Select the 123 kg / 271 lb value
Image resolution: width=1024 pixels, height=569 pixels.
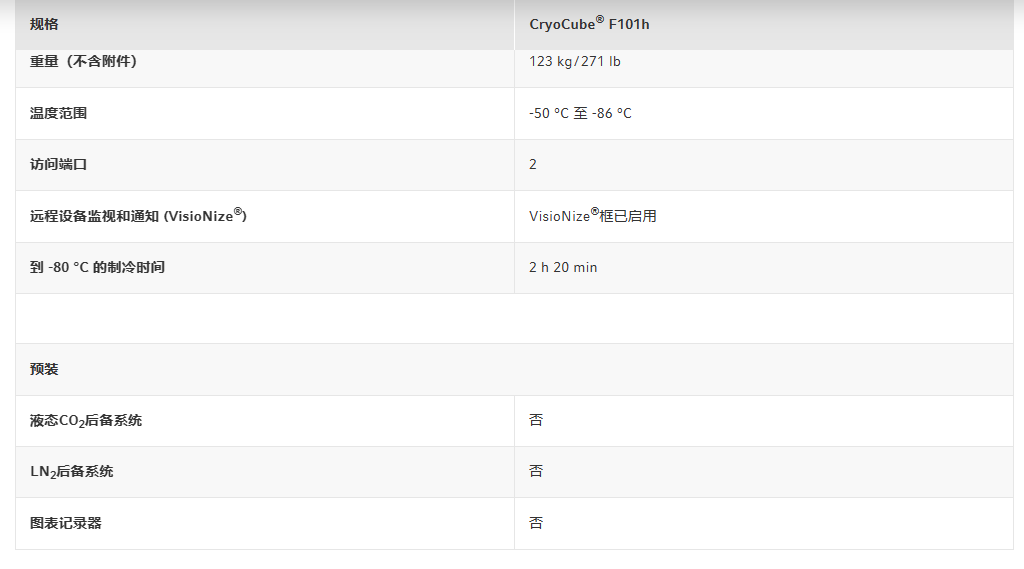(575, 61)
